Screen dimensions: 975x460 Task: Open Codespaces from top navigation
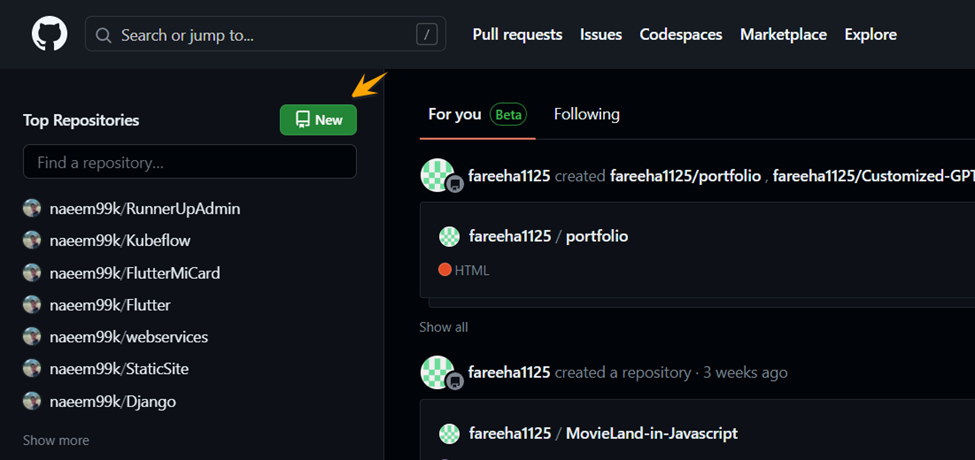(680, 34)
